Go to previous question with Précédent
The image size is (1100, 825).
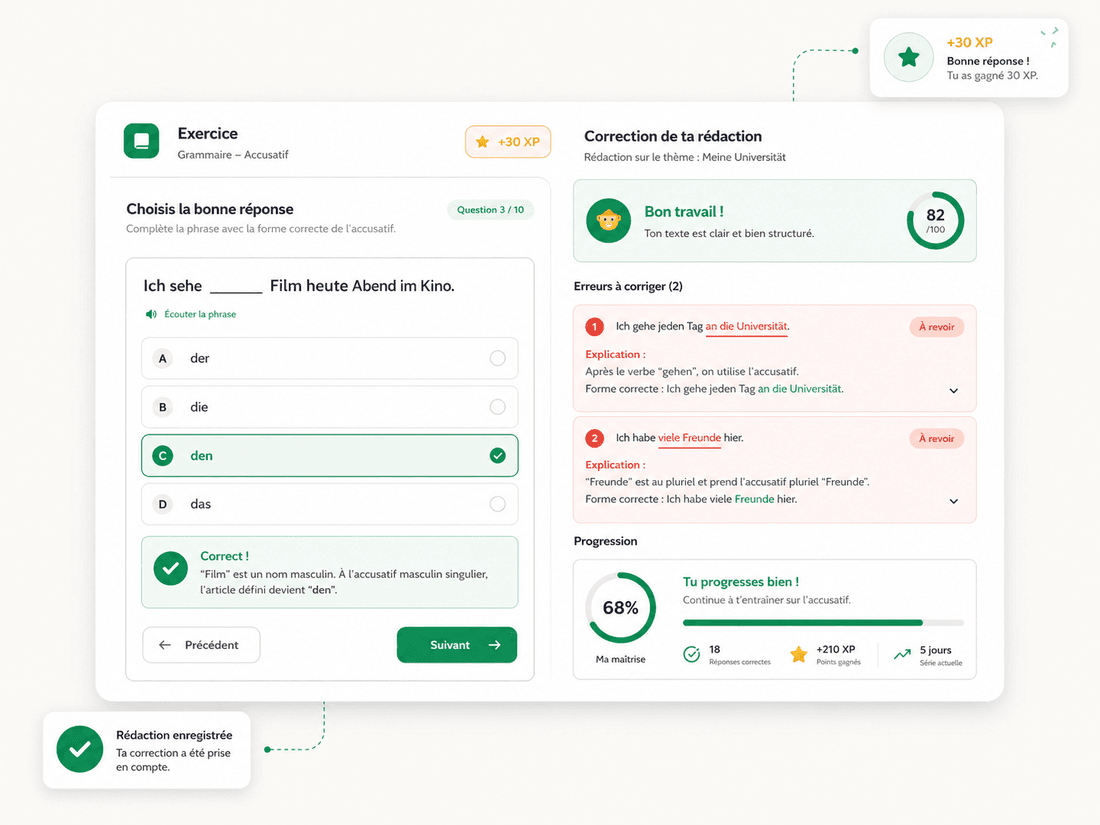point(201,645)
